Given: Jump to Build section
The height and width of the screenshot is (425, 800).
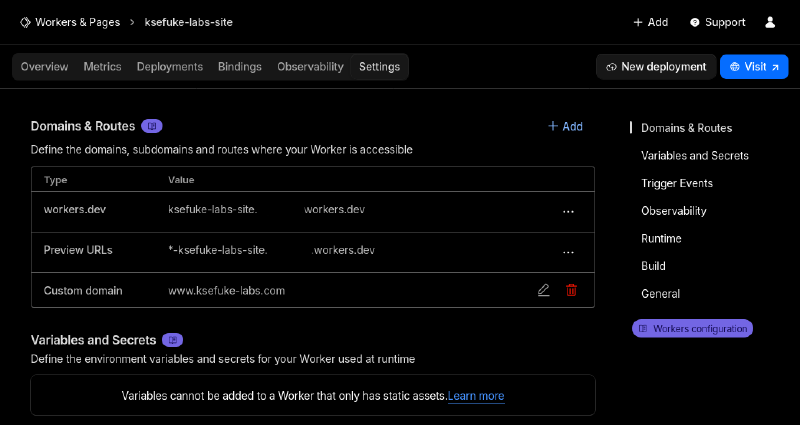Looking at the screenshot, I should click(653, 266).
